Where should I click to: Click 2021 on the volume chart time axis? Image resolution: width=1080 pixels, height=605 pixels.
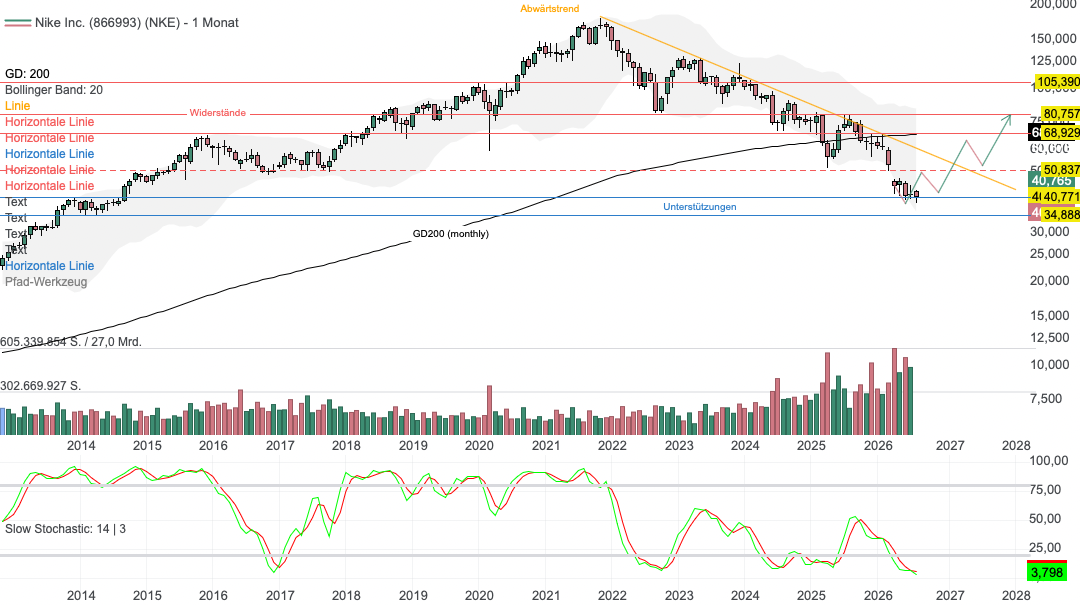[x=546, y=446]
